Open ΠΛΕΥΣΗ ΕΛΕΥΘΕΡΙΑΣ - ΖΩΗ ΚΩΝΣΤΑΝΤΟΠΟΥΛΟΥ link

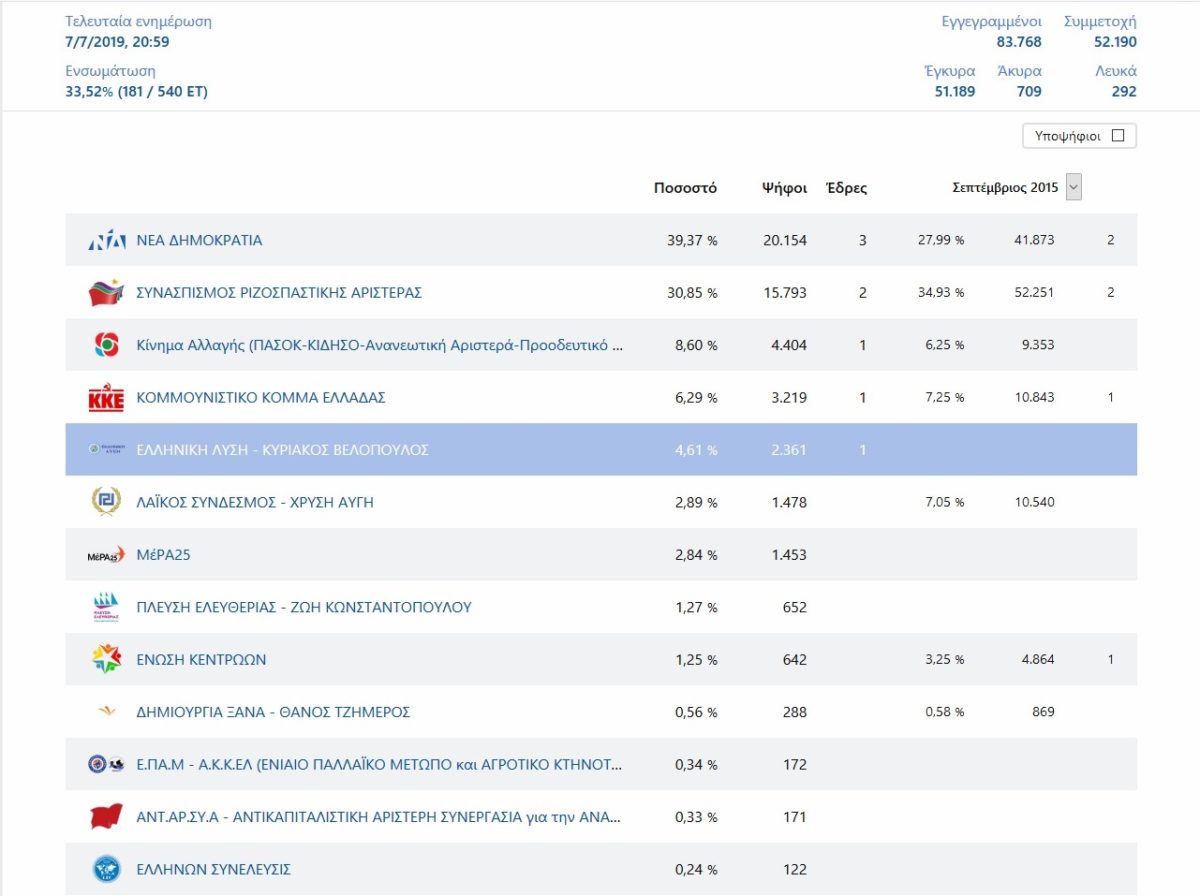click(x=304, y=607)
